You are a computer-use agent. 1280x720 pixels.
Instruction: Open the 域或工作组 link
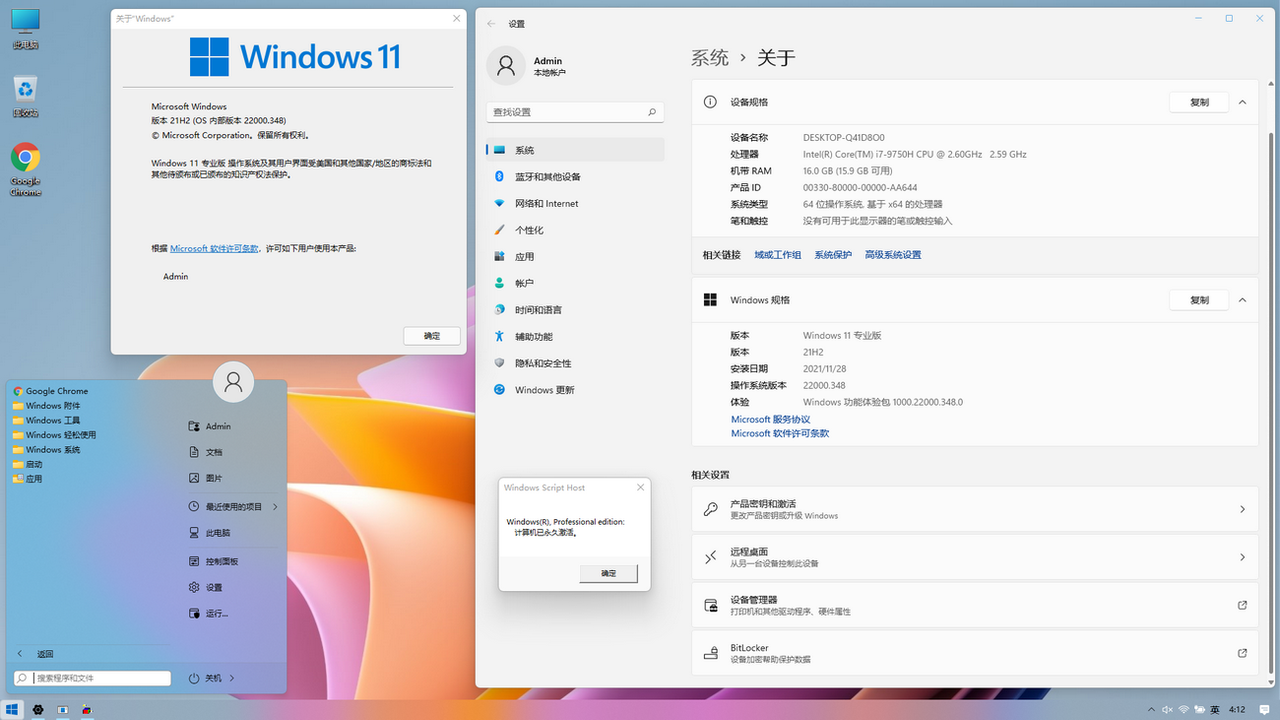coord(778,255)
